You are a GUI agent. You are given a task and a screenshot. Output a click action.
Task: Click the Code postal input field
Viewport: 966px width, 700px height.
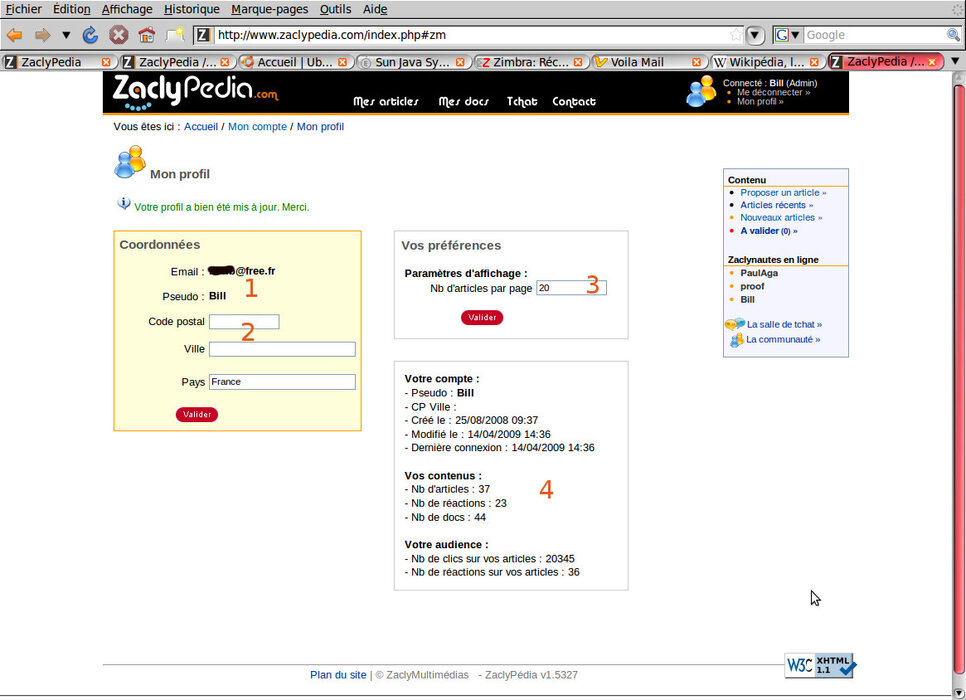[244, 322]
